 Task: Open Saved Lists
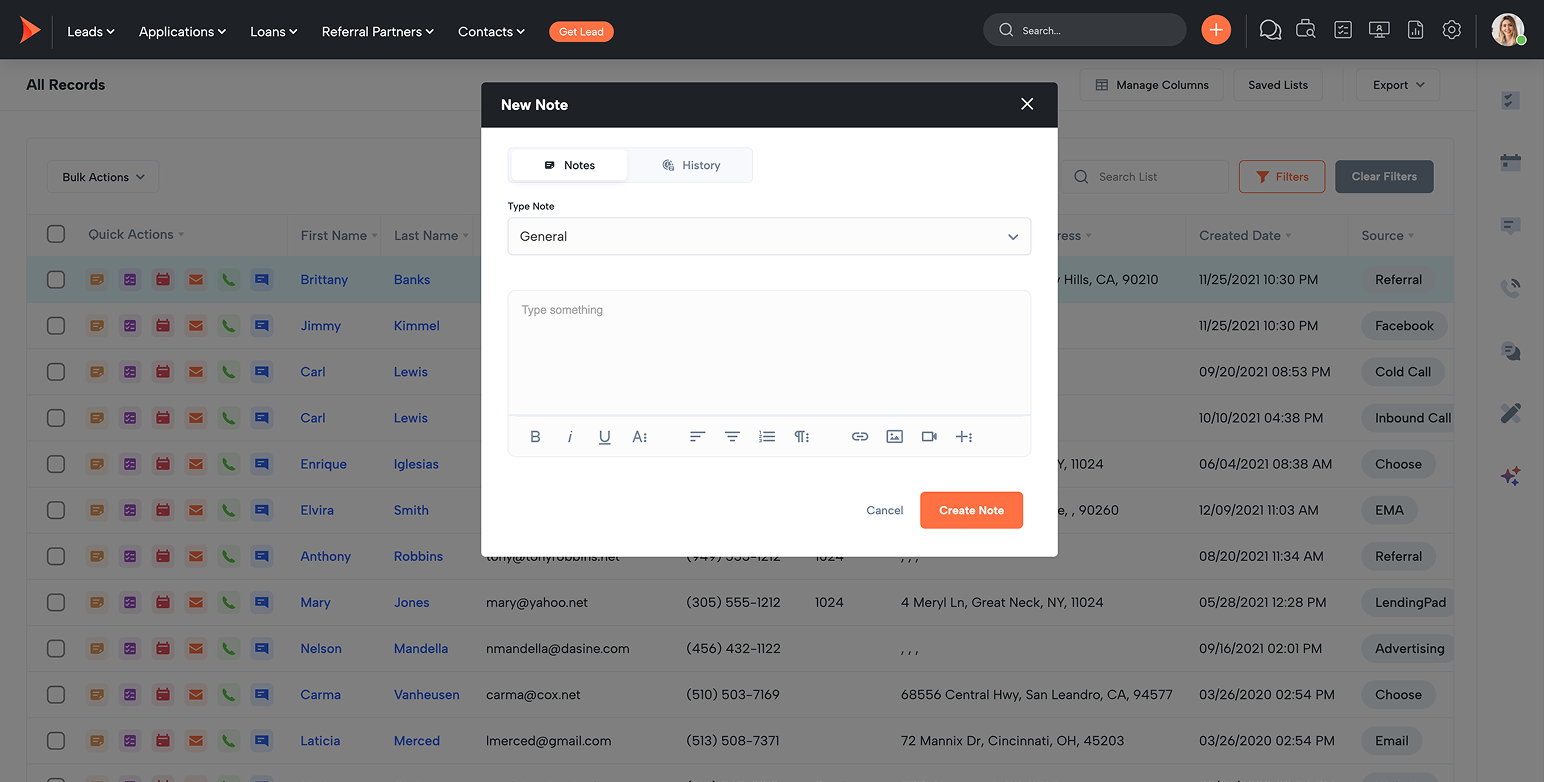click(x=1278, y=85)
